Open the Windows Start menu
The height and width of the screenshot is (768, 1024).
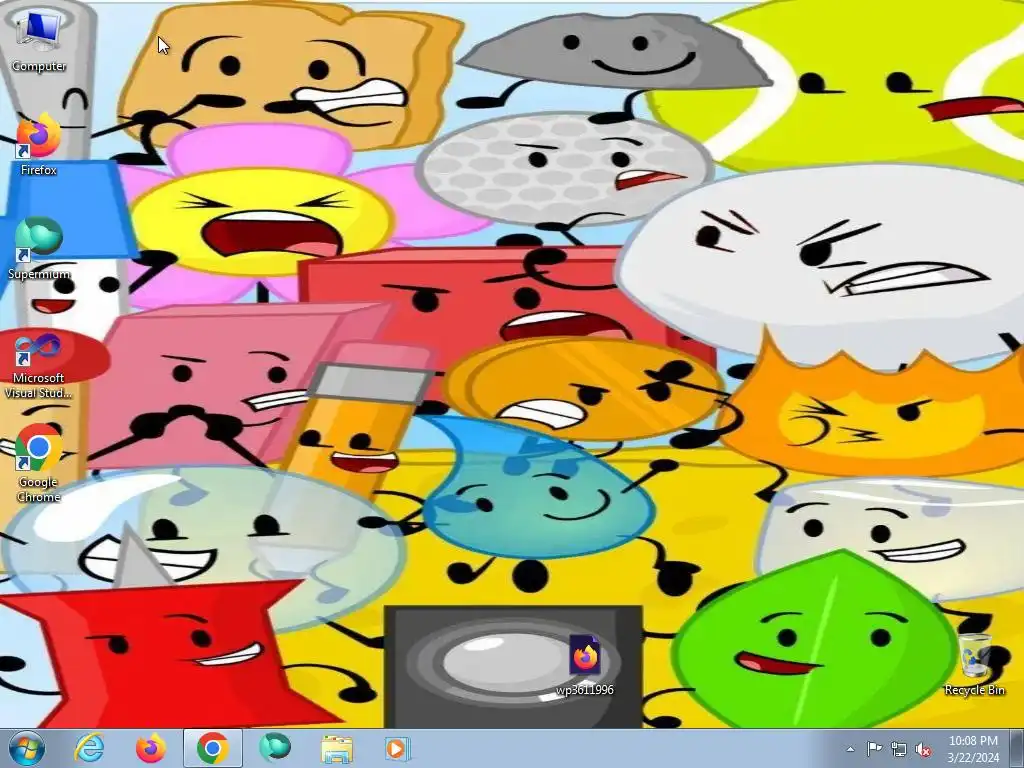(26, 748)
